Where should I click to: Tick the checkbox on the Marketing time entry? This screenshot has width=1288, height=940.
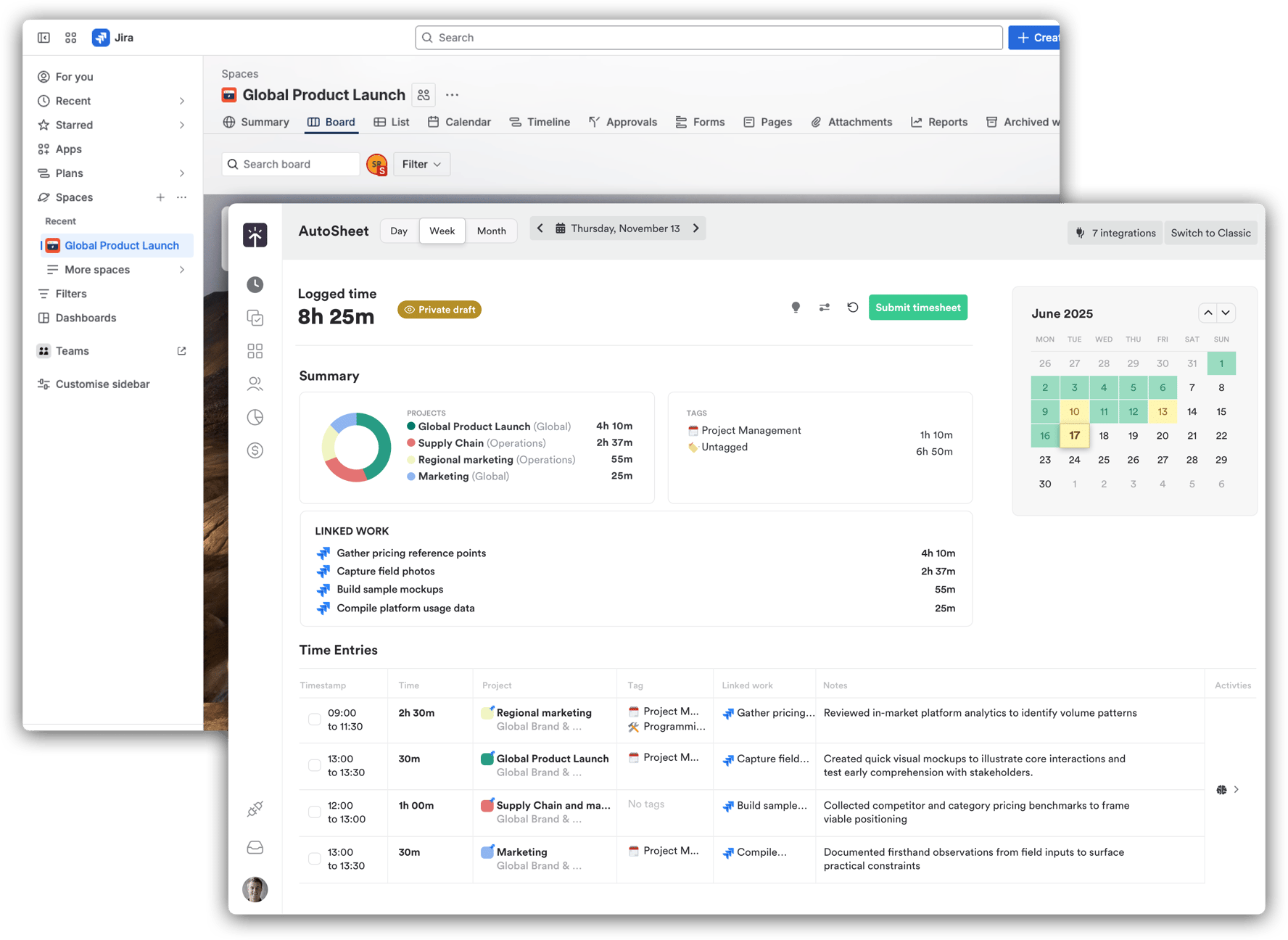[x=314, y=857]
